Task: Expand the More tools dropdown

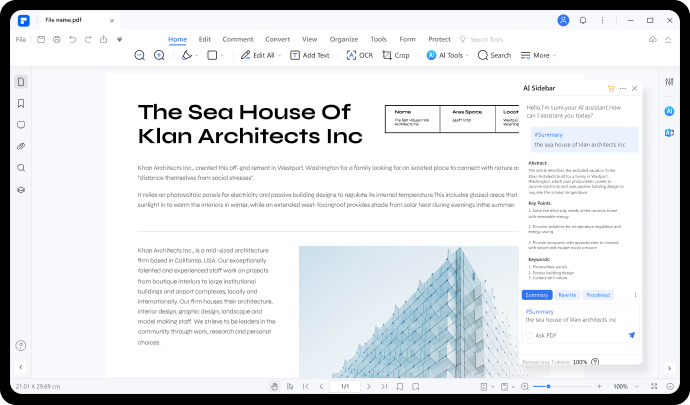Action: pyautogui.click(x=554, y=55)
